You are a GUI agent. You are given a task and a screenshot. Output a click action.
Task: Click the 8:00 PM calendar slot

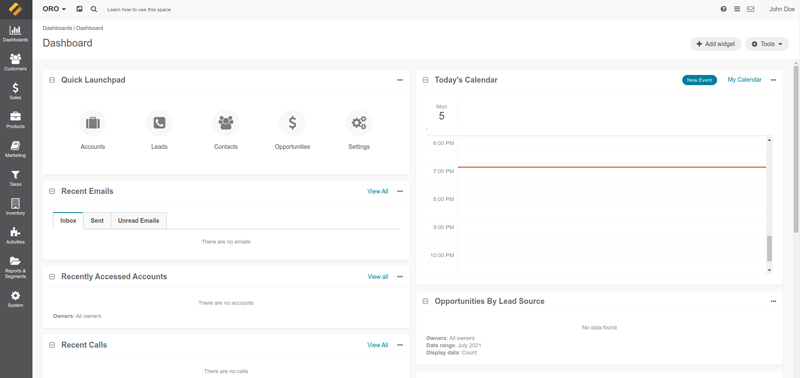click(x=612, y=199)
